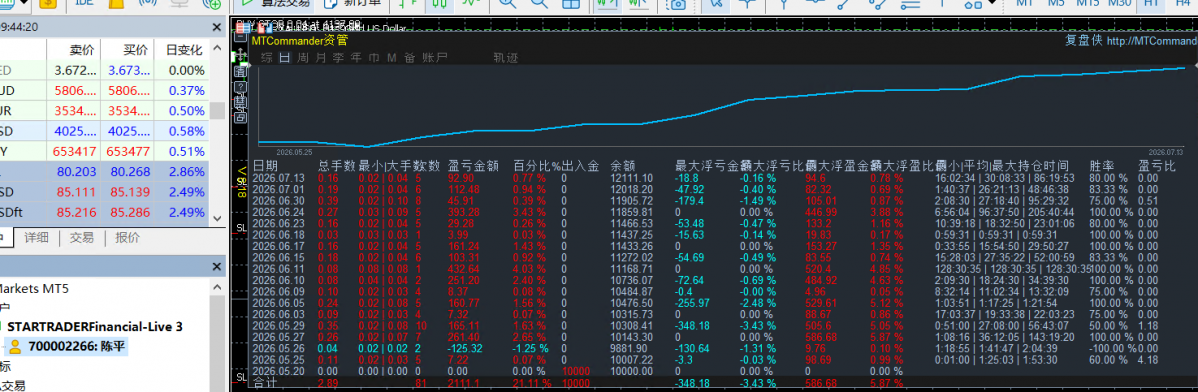
Task: Switch to the 报价 tab
Action: coord(127,238)
